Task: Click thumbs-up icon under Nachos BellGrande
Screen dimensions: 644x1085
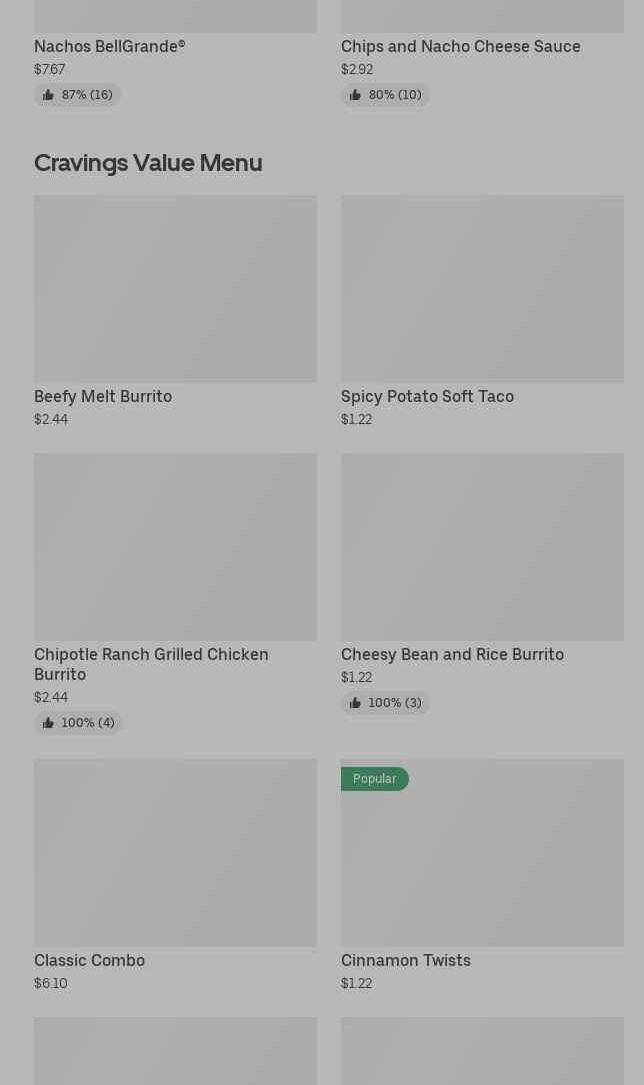Action: [48, 95]
